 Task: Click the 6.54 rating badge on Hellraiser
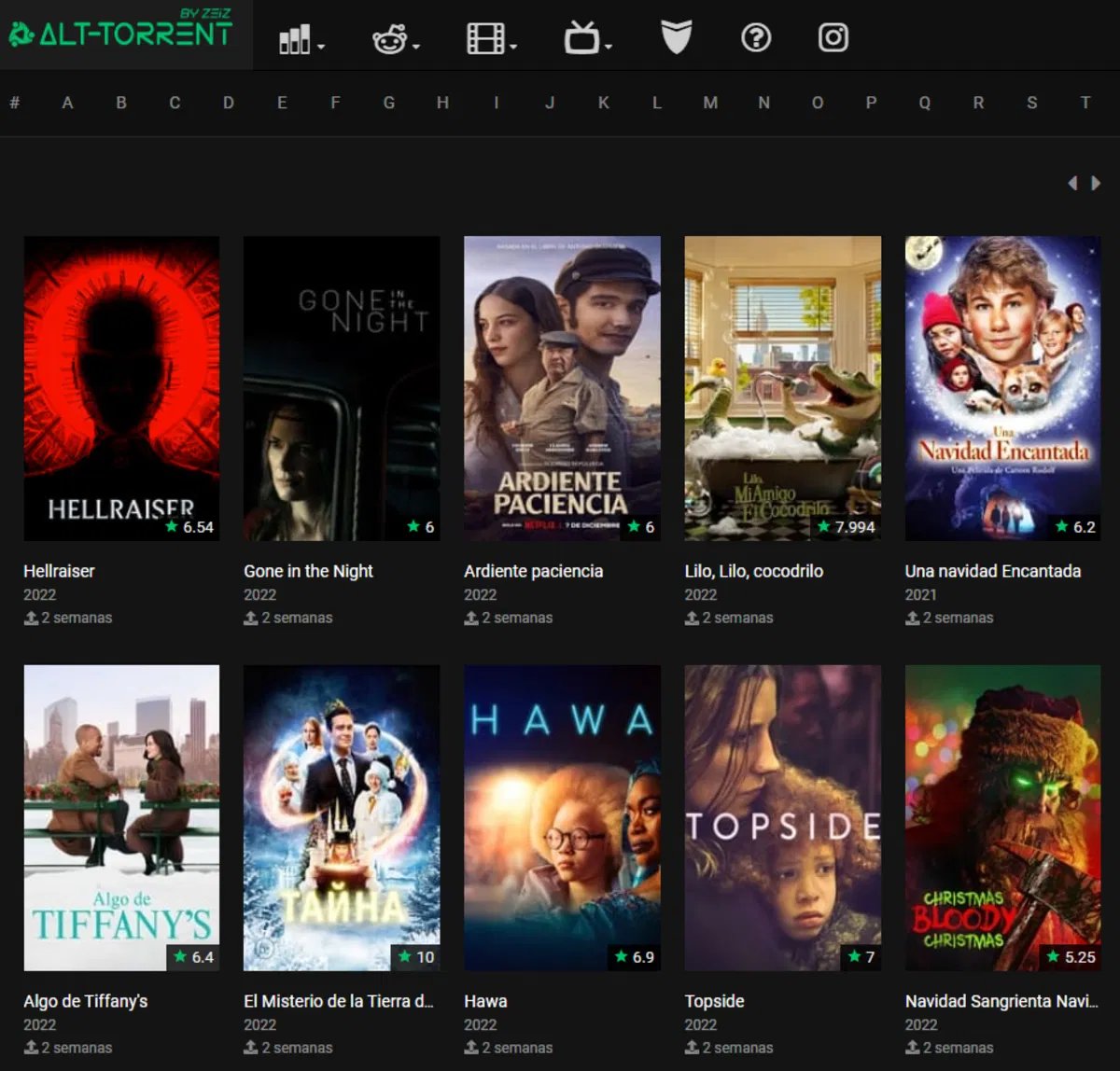[x=189, y=527]
